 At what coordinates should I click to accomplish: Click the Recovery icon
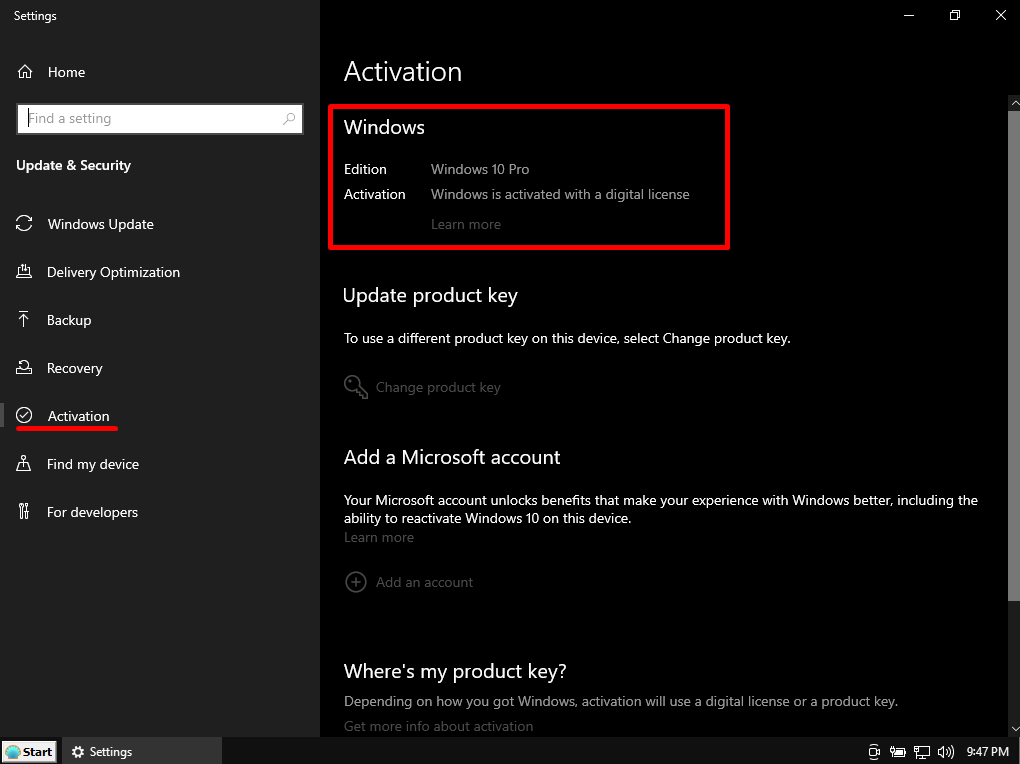(x=24, y=368)
